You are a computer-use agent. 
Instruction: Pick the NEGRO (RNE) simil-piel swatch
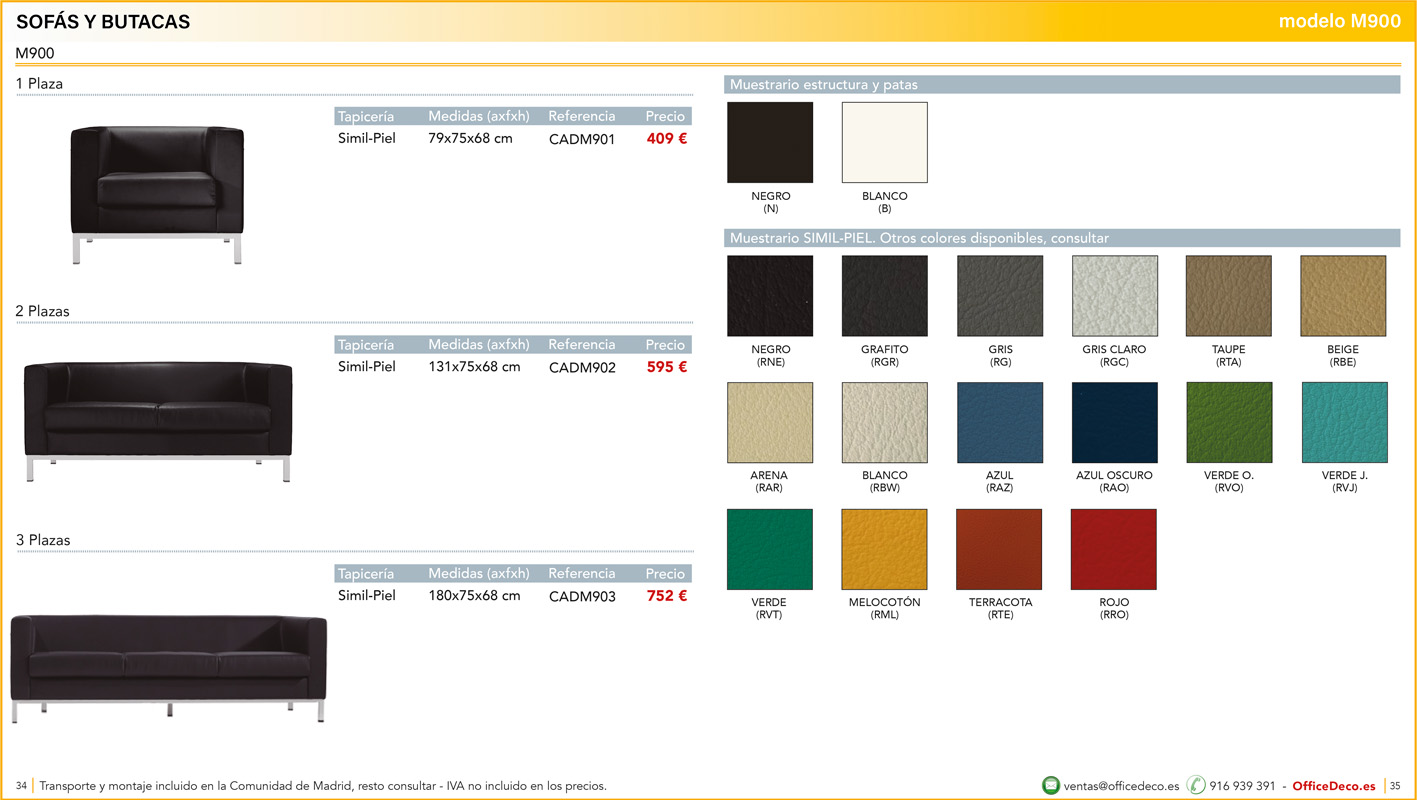click(x=770, y=296)
